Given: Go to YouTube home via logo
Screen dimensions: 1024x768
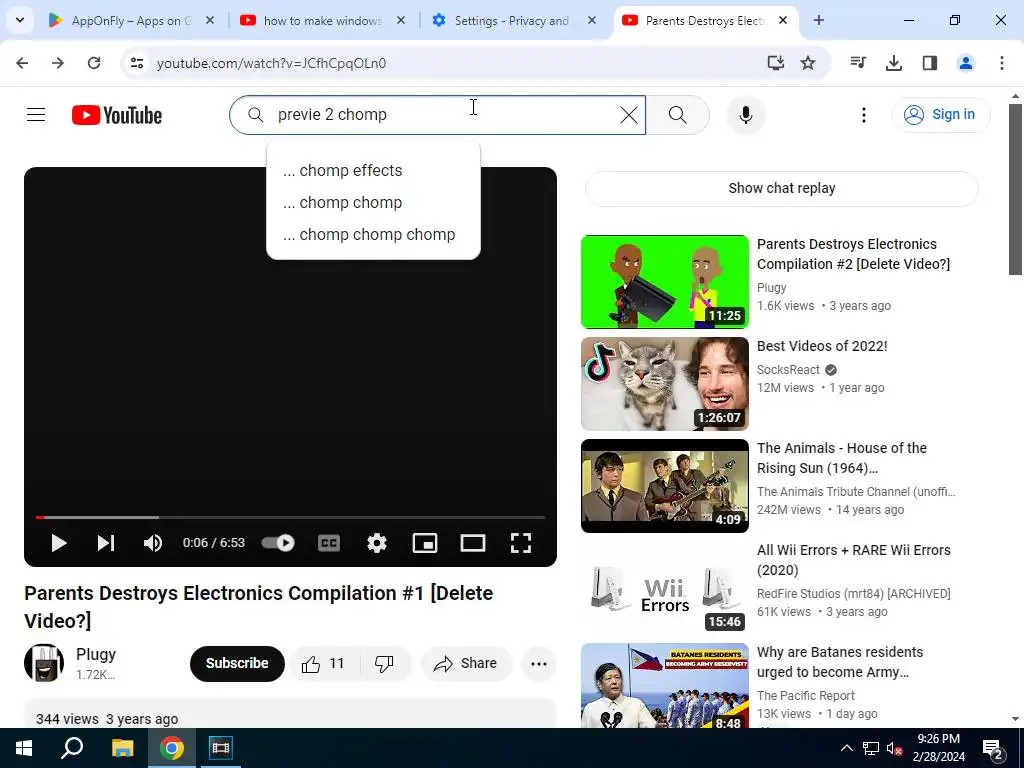Looking at the screenshot, I should (117, 115).
